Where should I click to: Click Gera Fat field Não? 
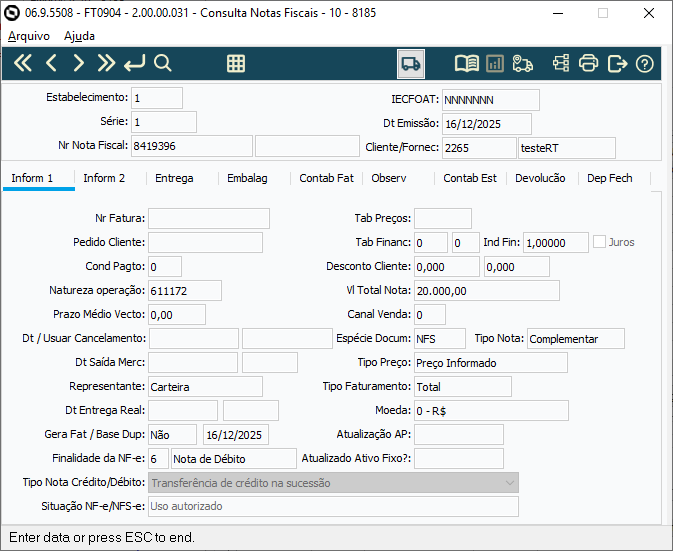[173, 435]
